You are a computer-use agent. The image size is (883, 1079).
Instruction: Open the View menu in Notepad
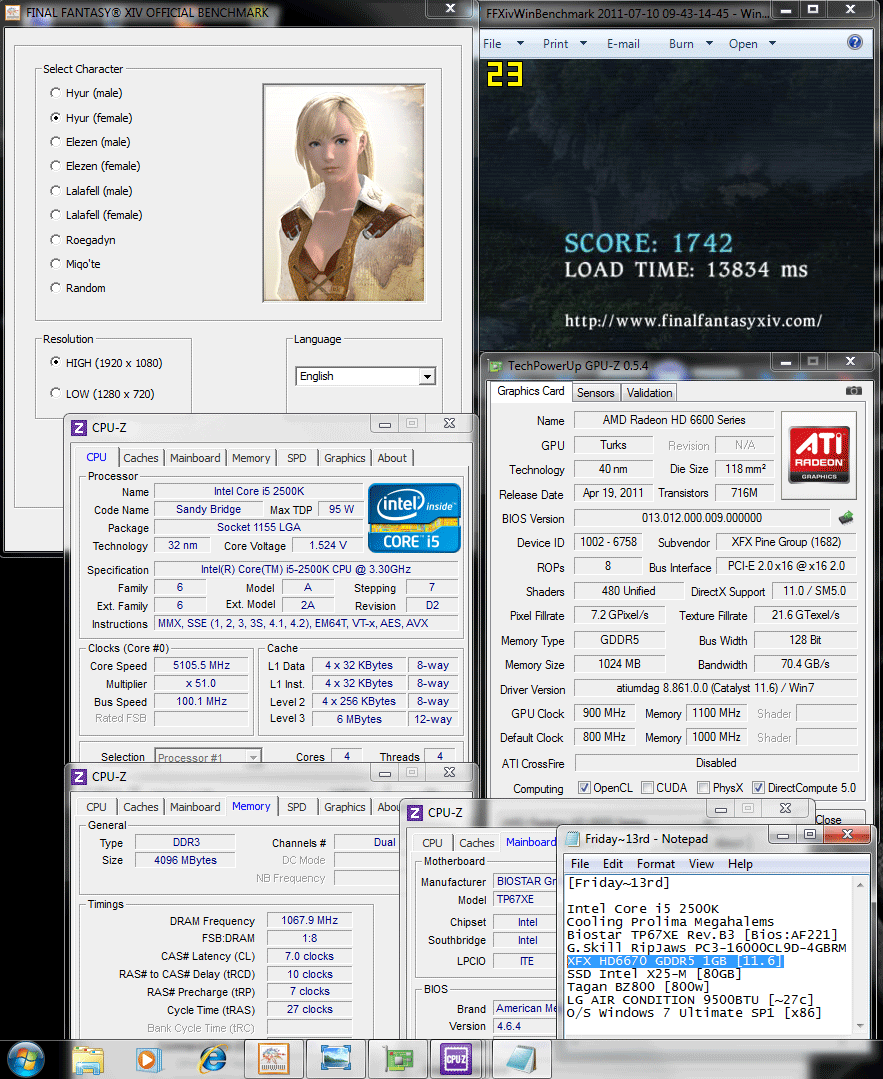tap(701, 864)
